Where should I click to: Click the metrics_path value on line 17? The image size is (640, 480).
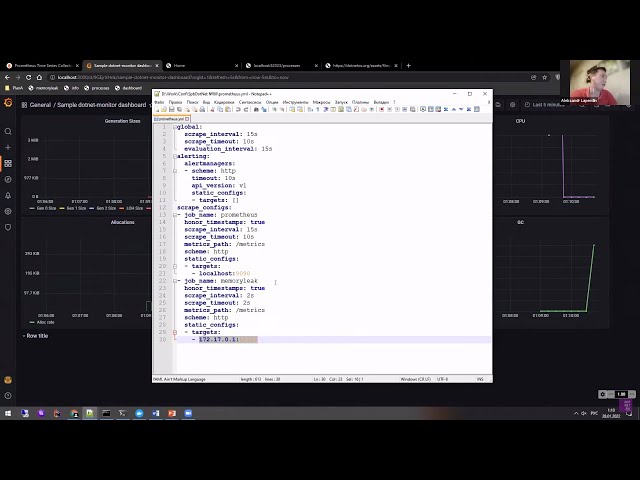click(250, 244)
